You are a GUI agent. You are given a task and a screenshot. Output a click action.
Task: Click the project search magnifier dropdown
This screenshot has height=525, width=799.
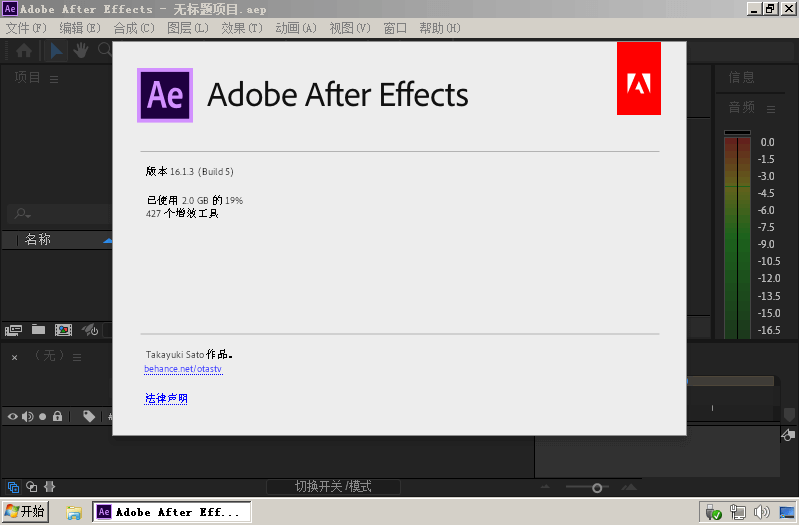tap(22, 214)
